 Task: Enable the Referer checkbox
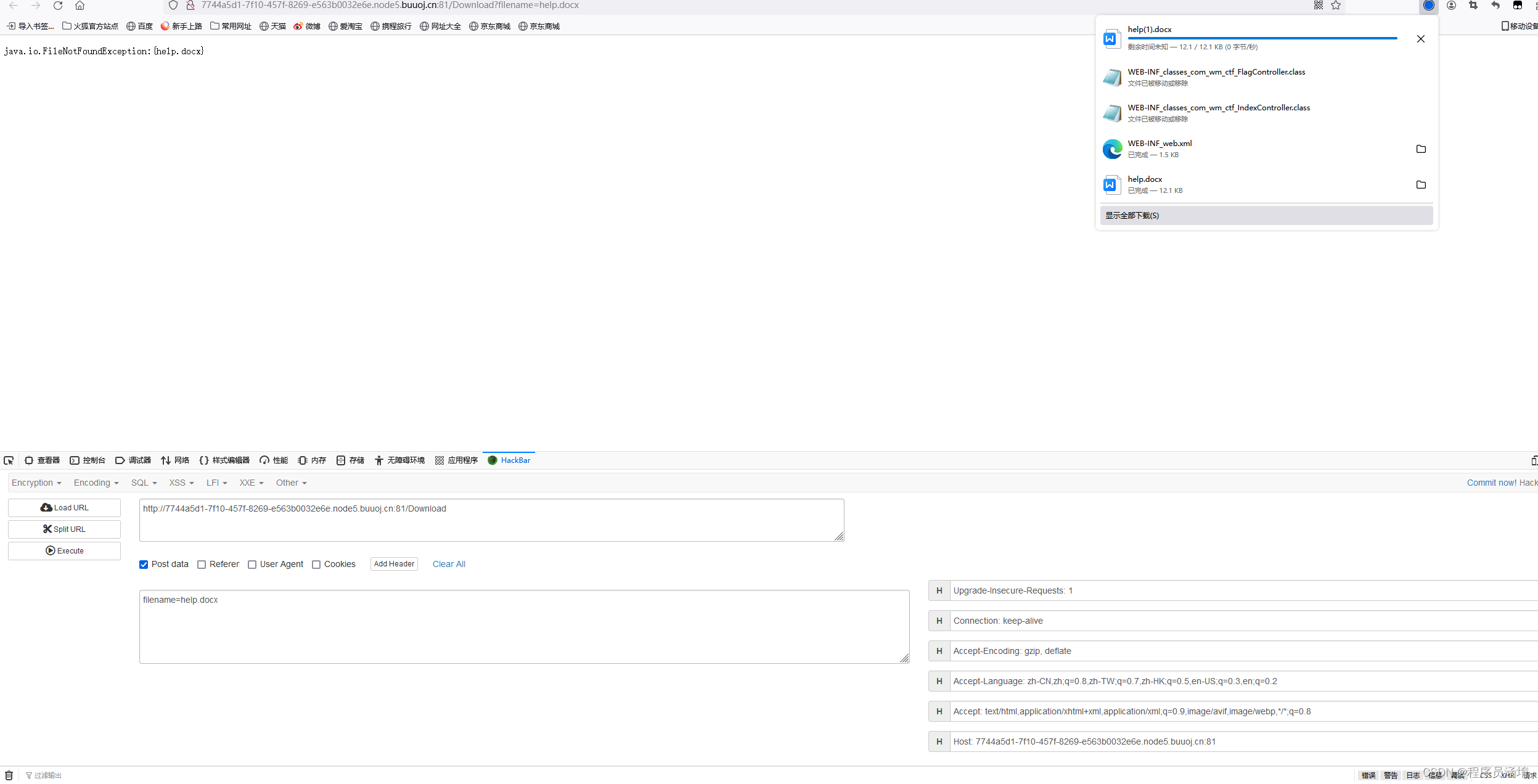point(202,565)
